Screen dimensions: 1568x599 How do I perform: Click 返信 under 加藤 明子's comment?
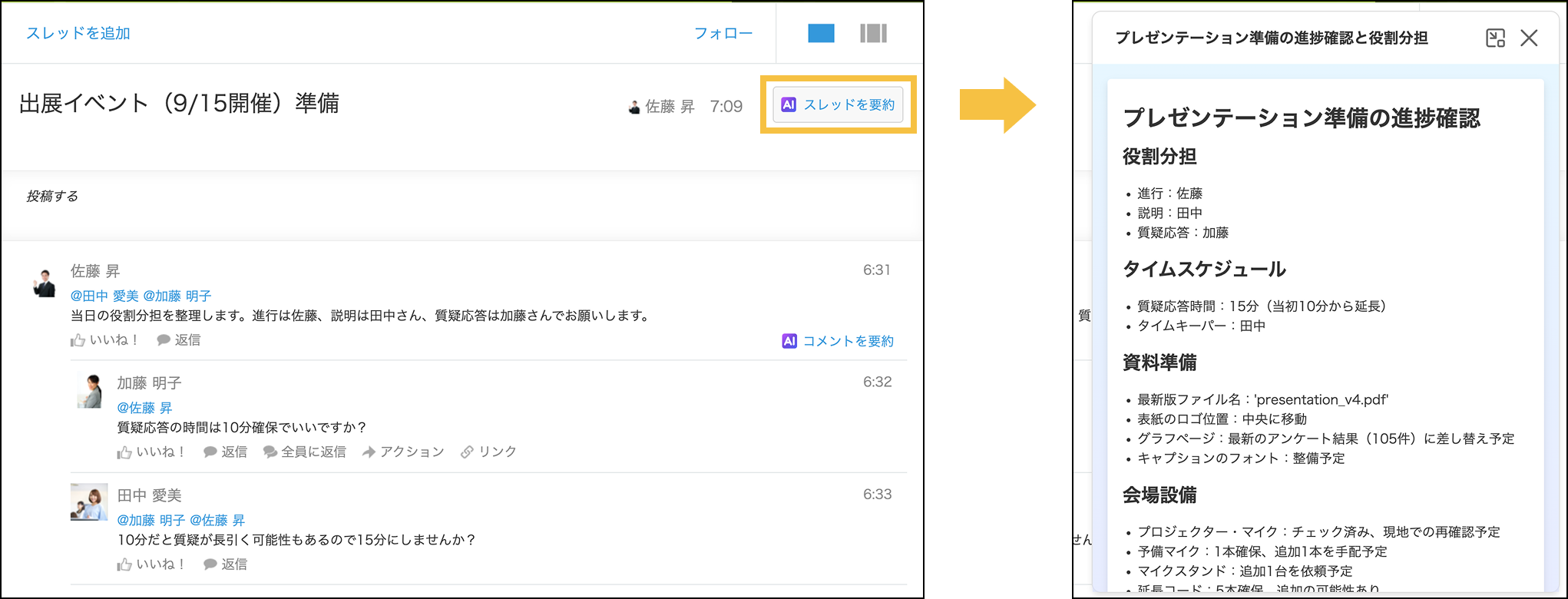point(226,452)
